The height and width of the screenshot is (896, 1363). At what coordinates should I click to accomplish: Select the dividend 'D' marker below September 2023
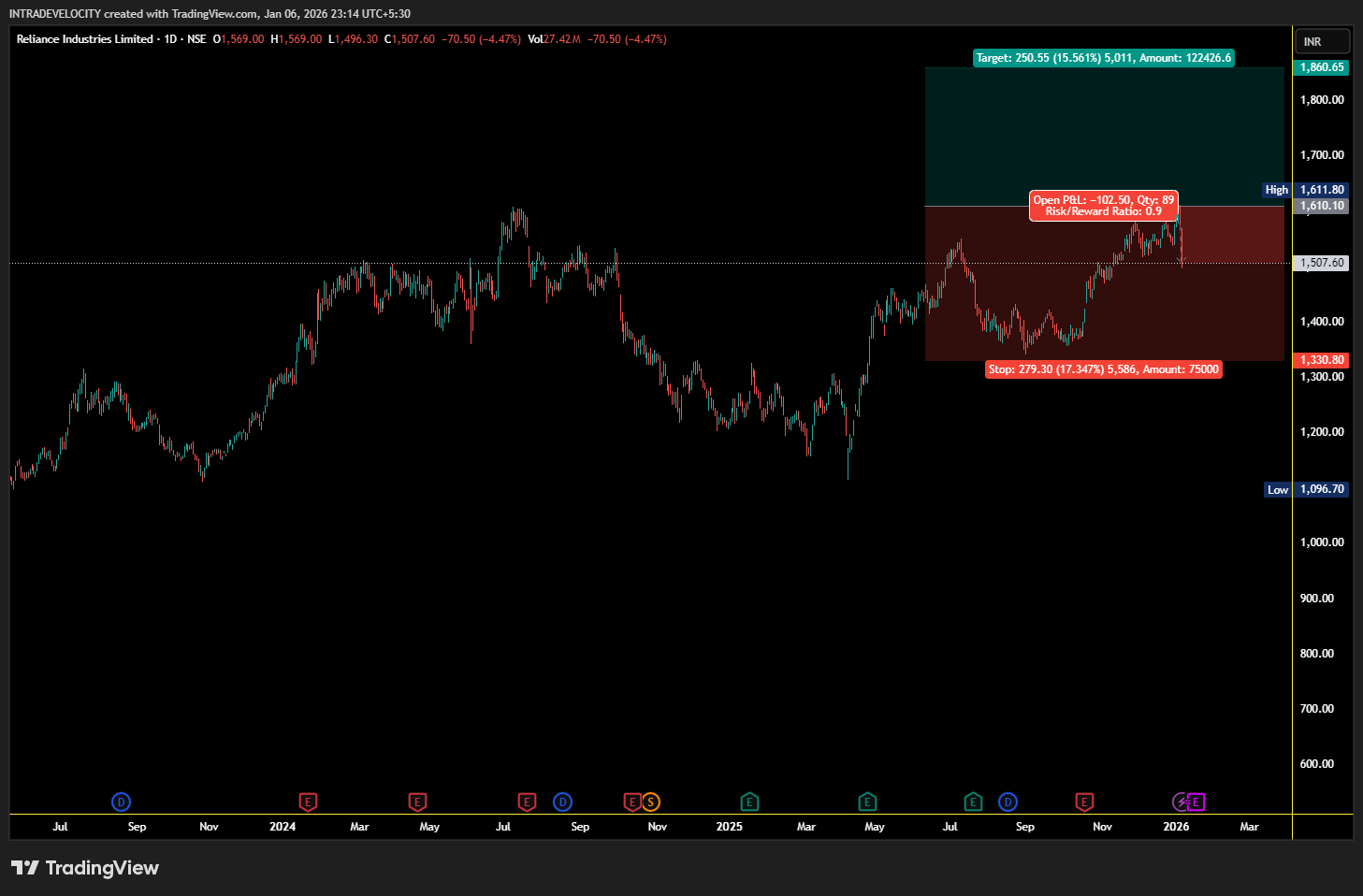pos(121,802)
